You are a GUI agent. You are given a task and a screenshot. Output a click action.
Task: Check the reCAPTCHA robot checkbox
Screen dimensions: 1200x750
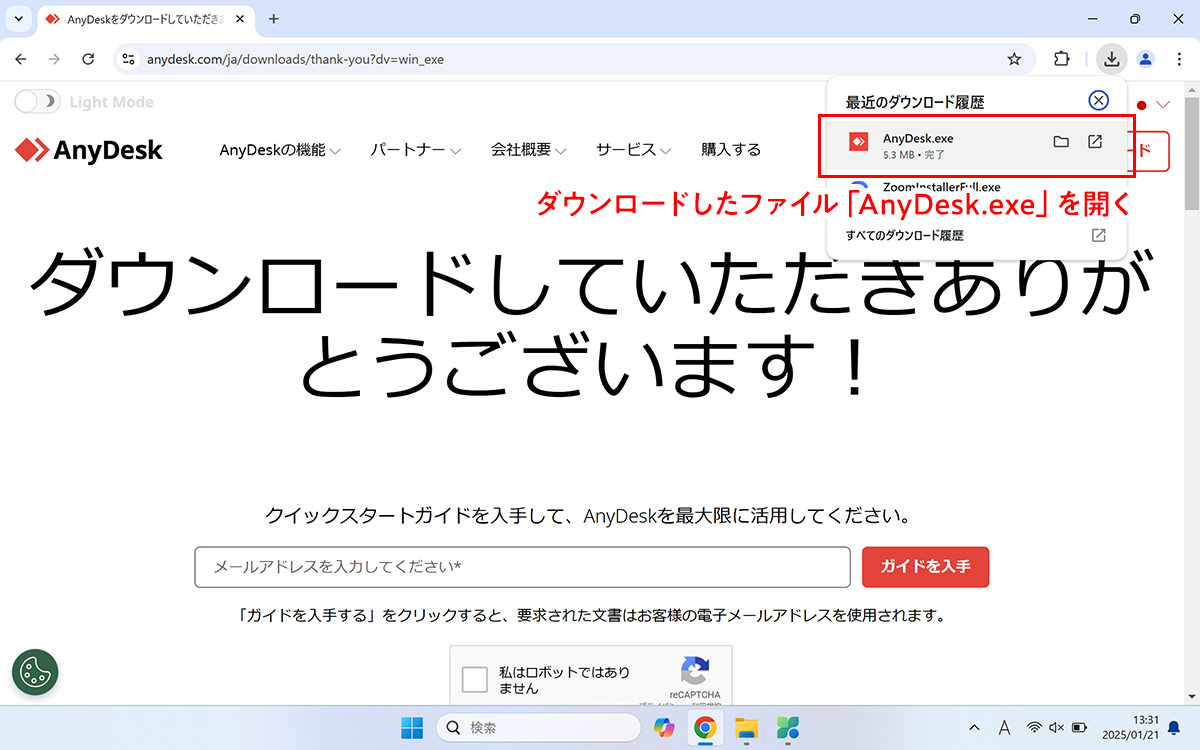point(475,681)
